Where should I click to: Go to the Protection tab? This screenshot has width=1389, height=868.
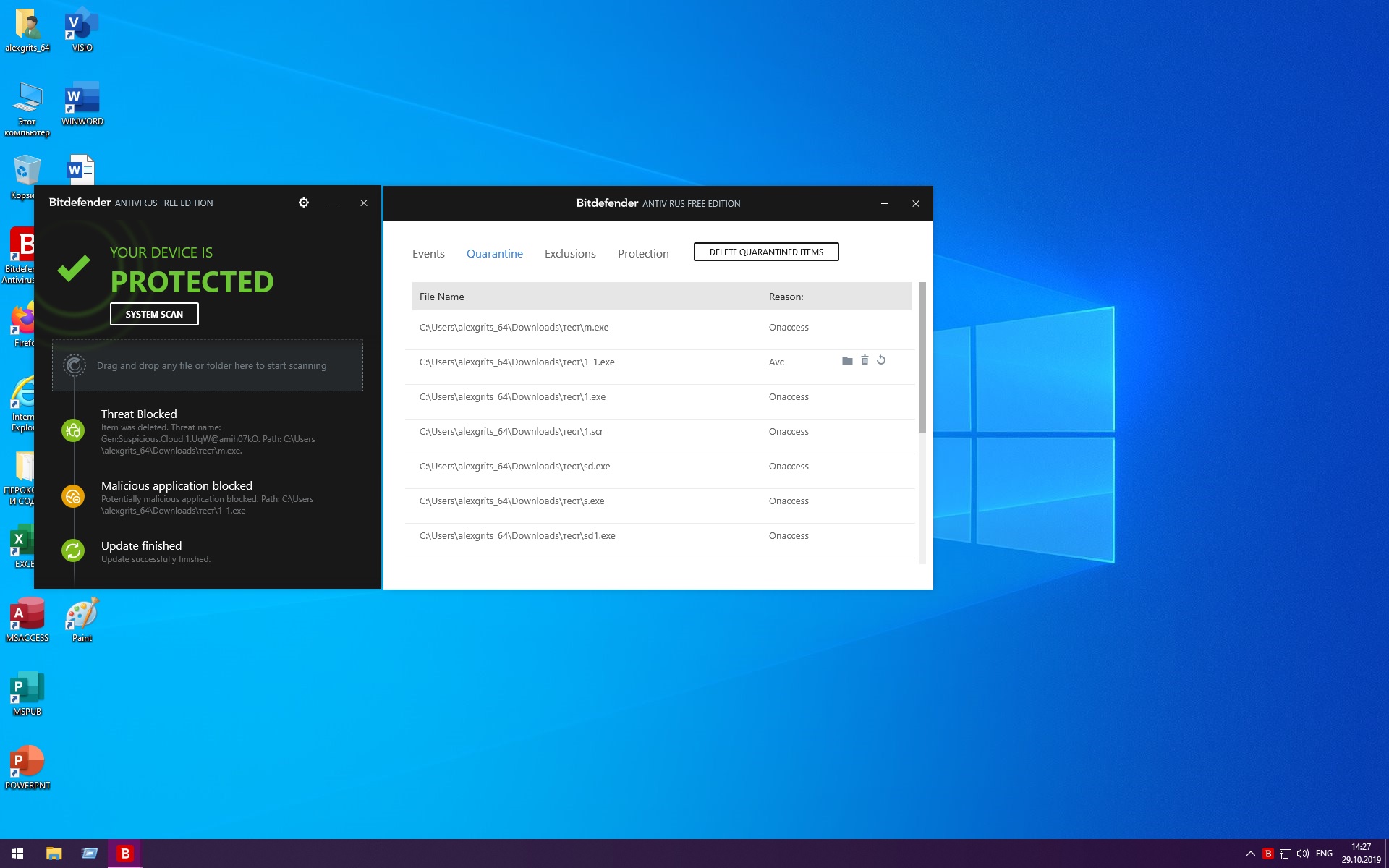coord(643,253)
